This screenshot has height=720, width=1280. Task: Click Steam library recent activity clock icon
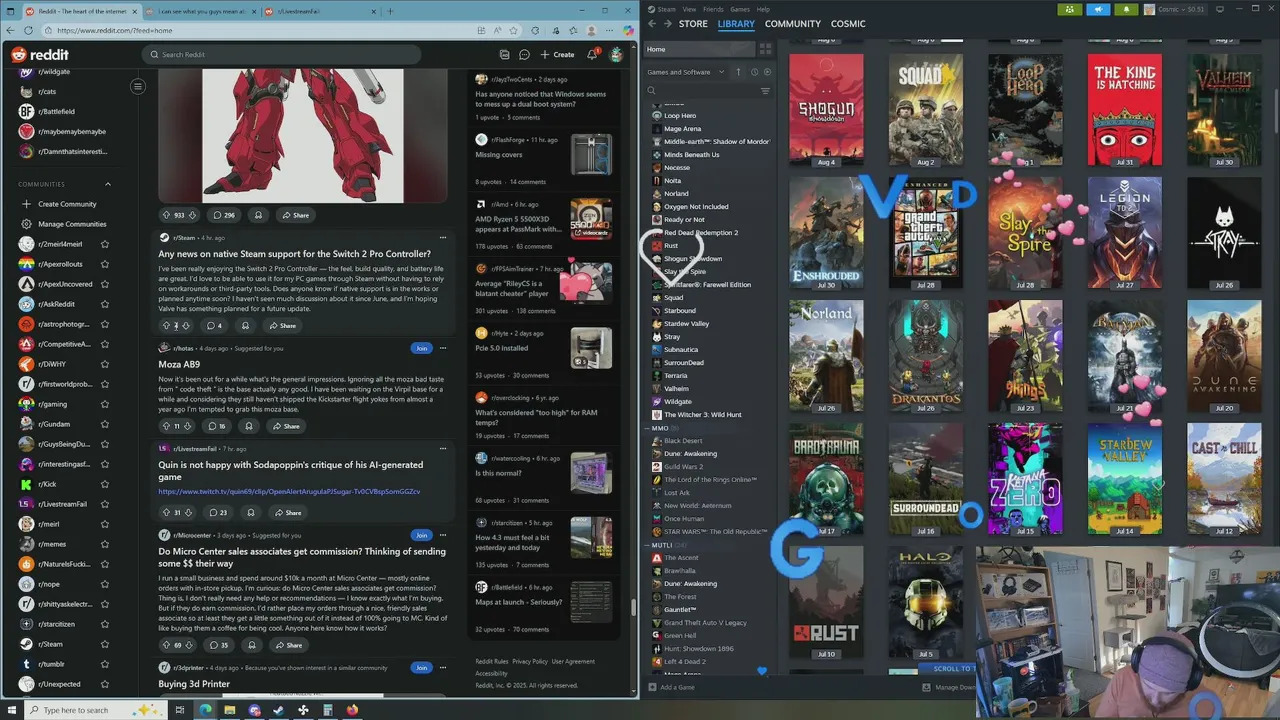754,72
